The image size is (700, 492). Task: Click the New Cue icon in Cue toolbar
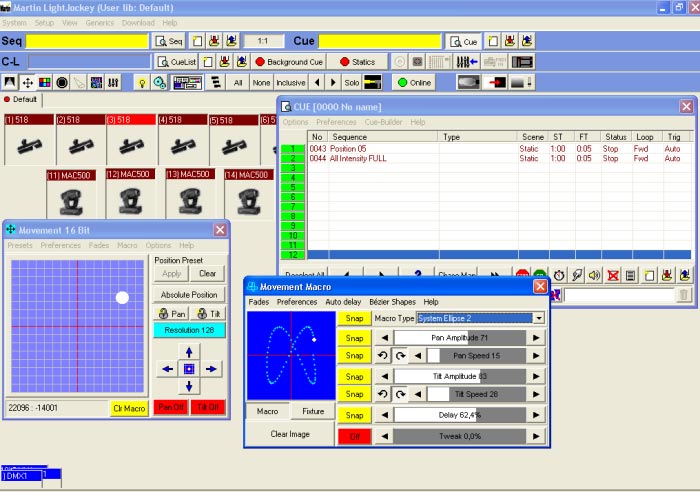coord(493,41)
